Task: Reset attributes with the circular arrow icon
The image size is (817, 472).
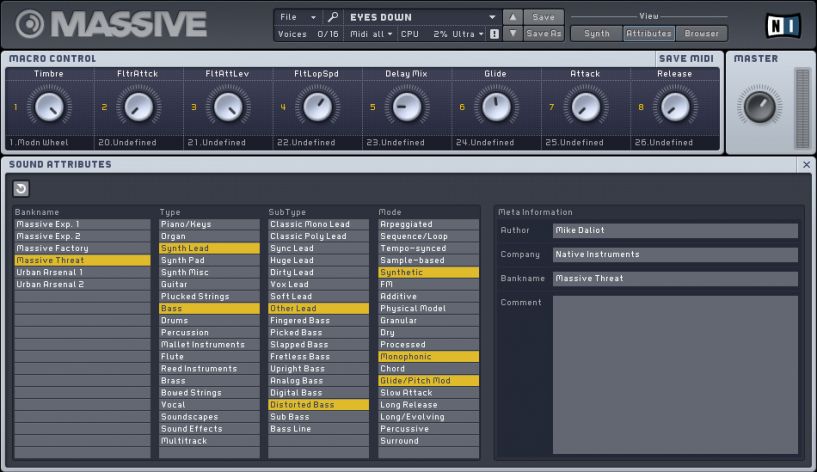Action: pyautogui.click(x=21, y=189)
